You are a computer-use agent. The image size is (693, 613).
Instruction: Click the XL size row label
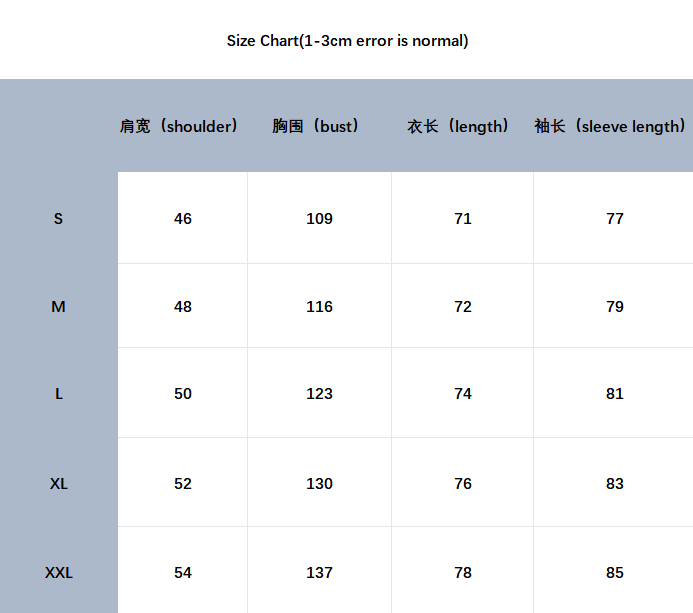tap(59, 484)
